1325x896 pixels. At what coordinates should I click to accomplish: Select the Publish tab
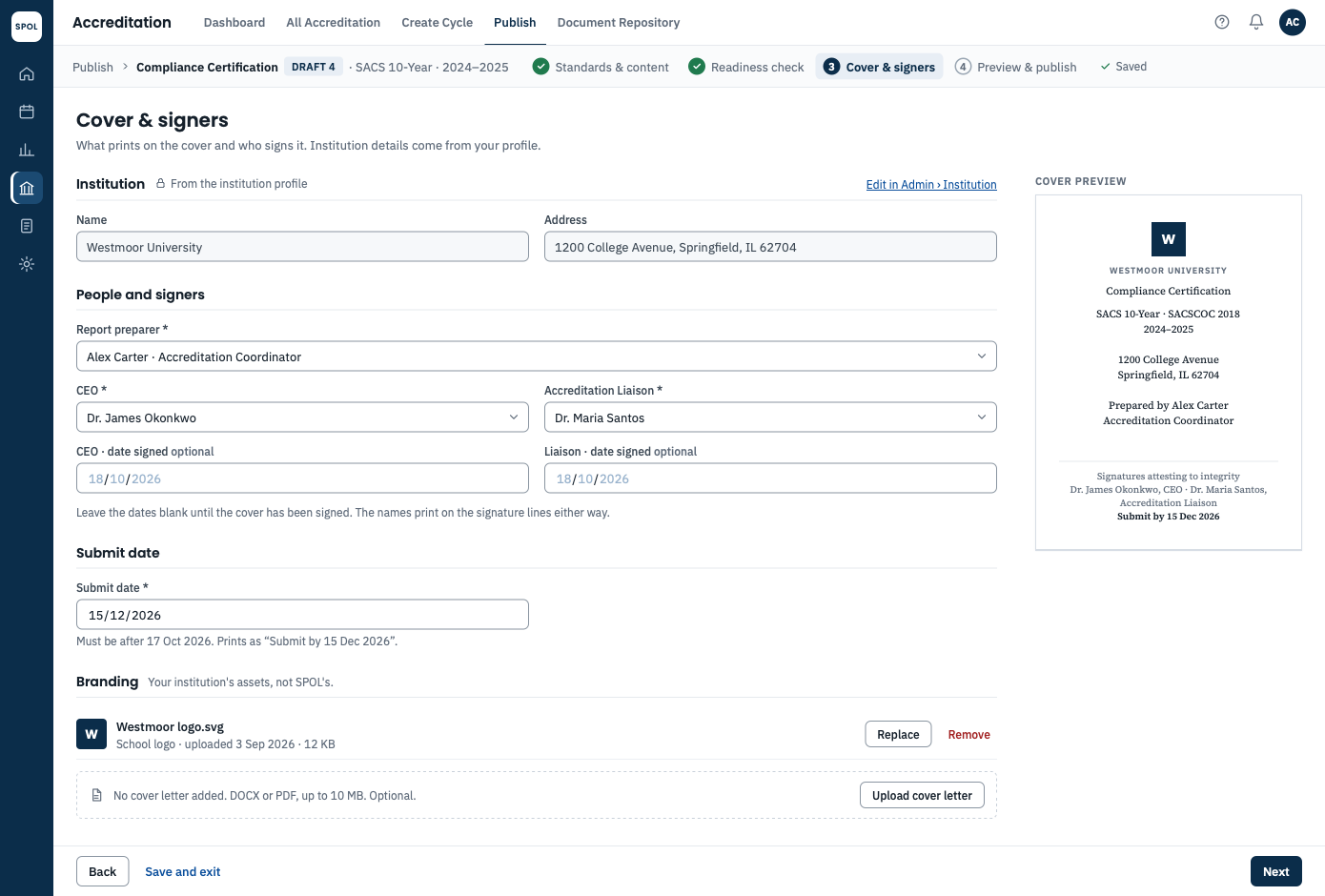(515, 22)
